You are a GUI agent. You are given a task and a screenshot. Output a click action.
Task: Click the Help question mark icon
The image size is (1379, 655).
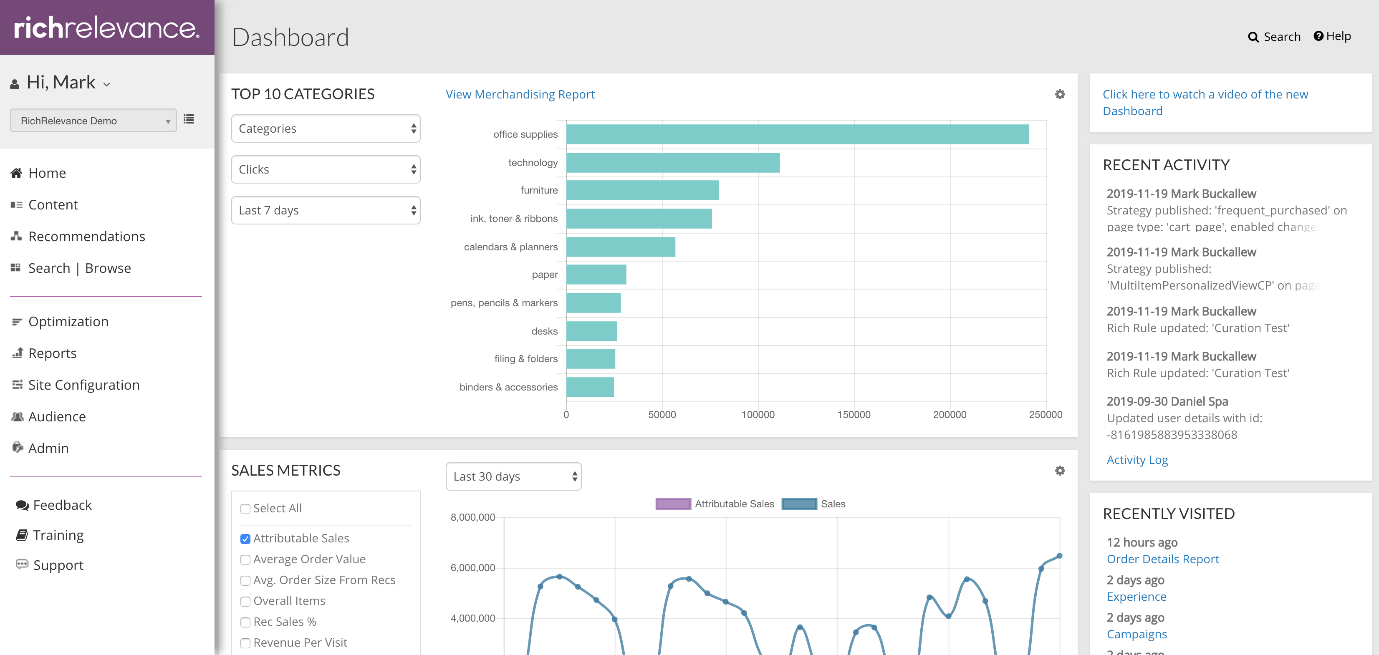(1319, 36)
